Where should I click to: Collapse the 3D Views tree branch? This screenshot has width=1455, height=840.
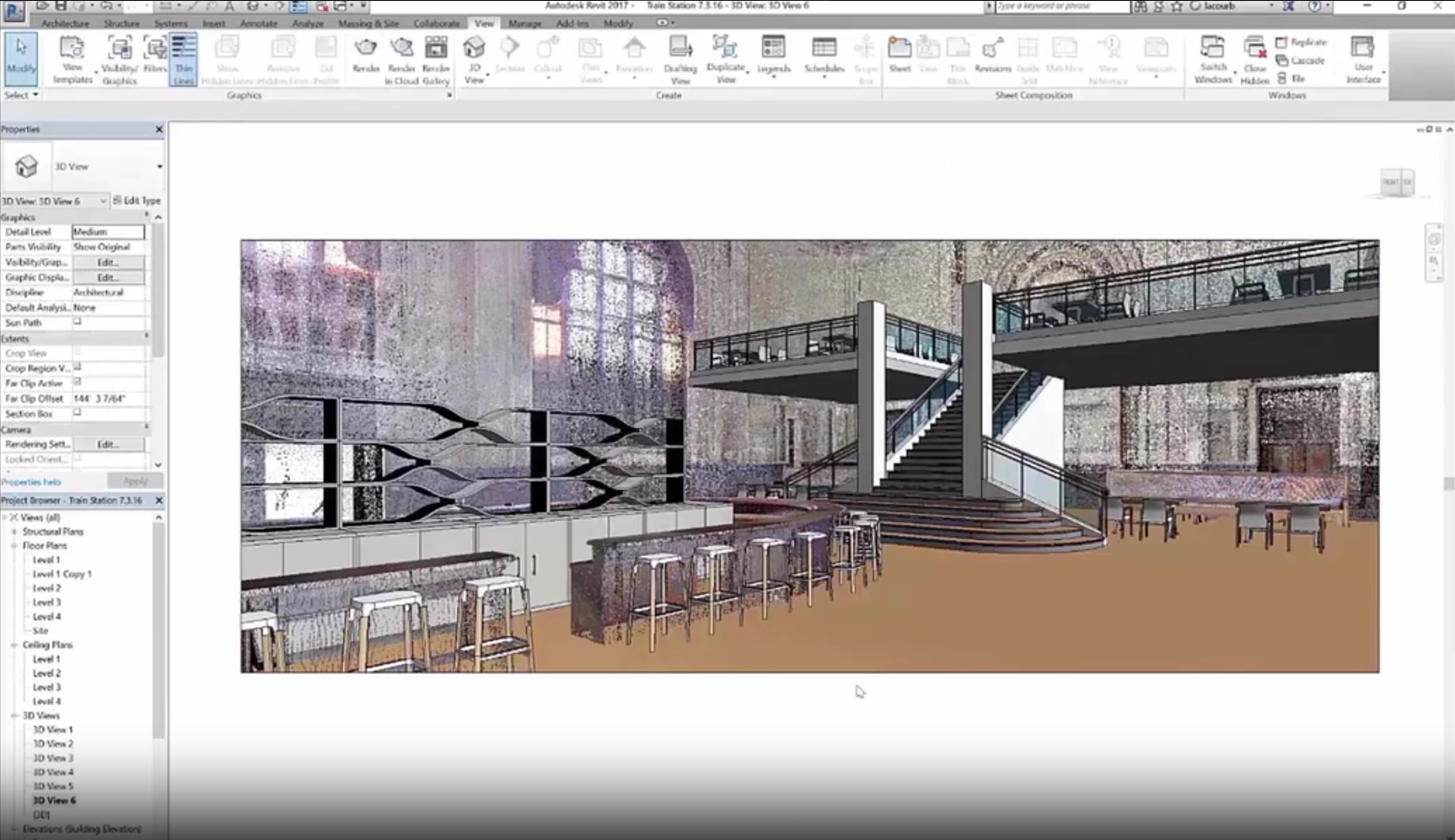[x=13, y=715]
